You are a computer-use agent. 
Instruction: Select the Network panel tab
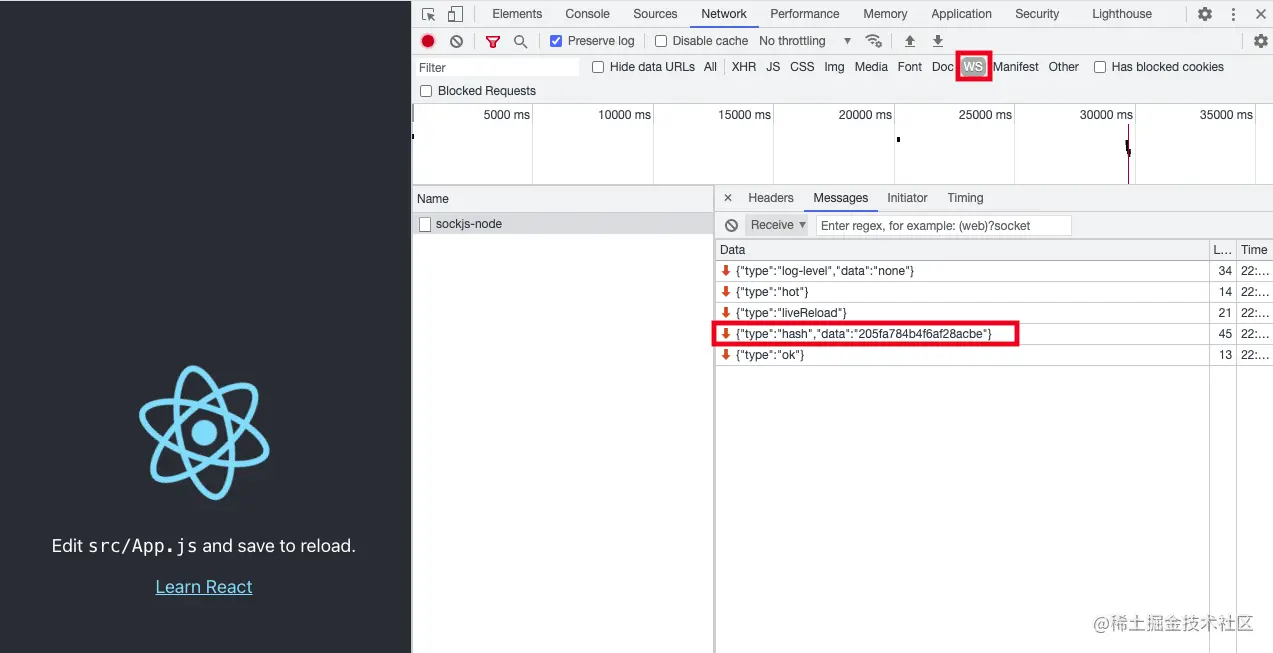click(x=724, y=14)
